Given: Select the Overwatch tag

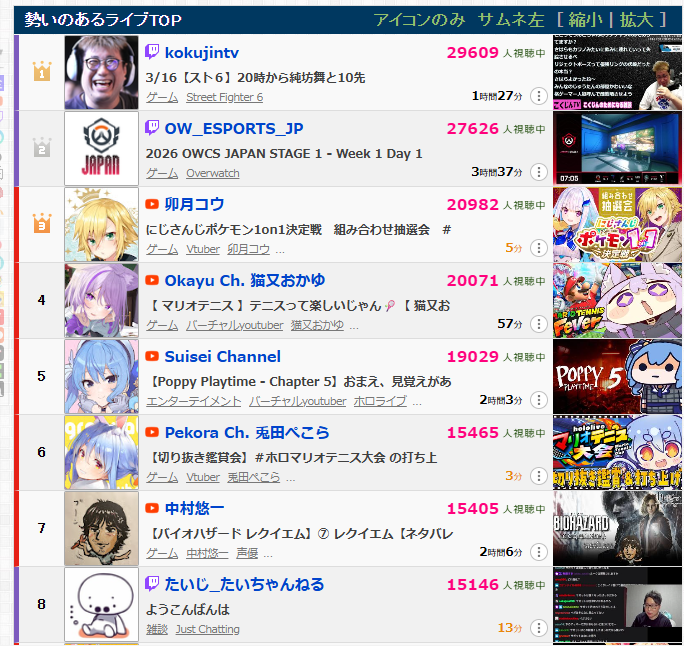Looking at the screenshot, I should point(213,173).
